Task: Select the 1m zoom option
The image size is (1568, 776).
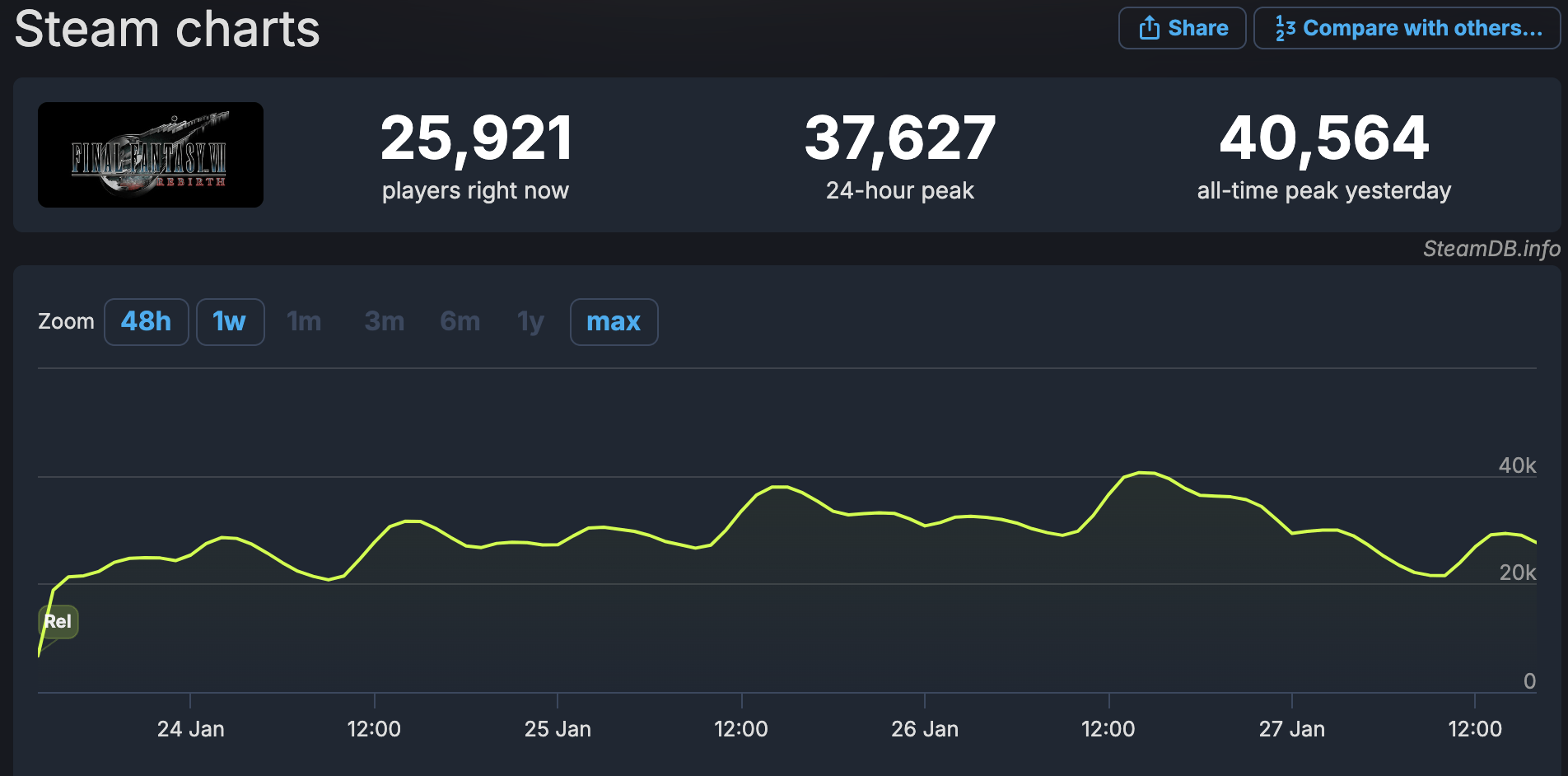Action: tap(304, 321)
